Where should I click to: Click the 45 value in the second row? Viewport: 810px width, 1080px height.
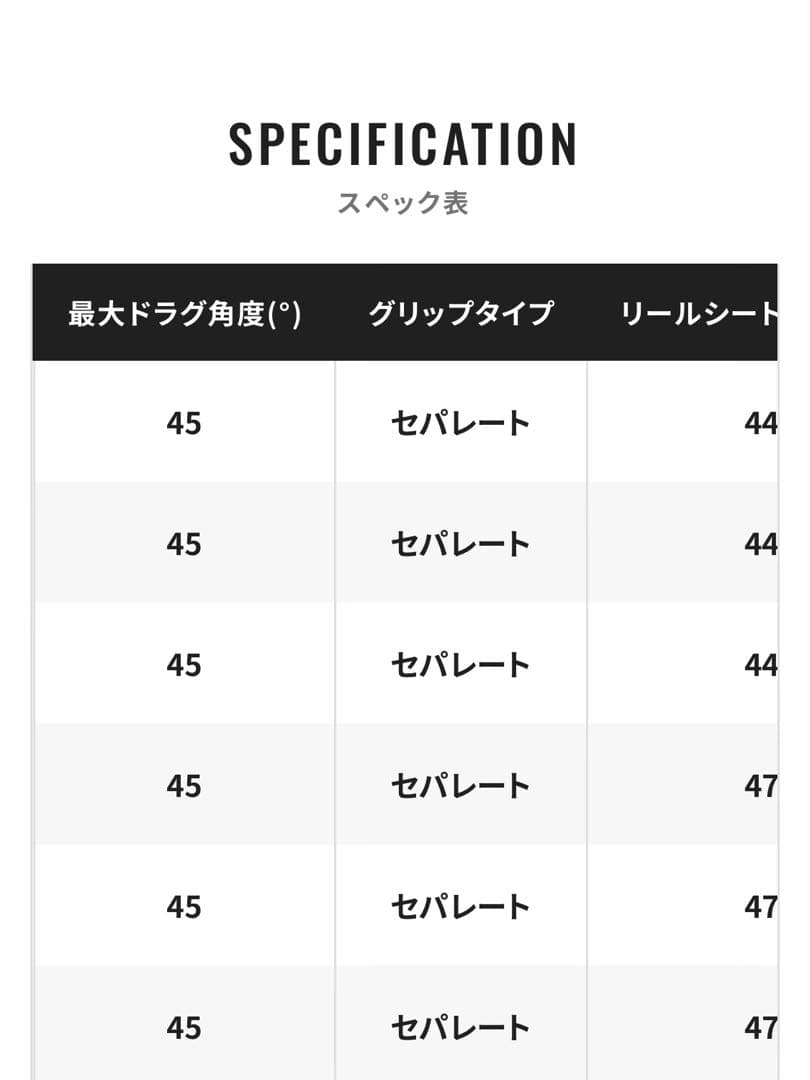click(184, 544)
